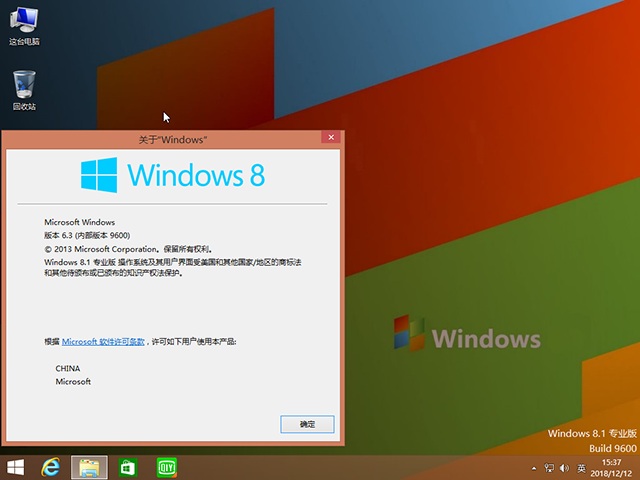Launch the iQIYI app from taskbar
The width and height of the screenshot is (640, 480).
(x=166, y=467)
